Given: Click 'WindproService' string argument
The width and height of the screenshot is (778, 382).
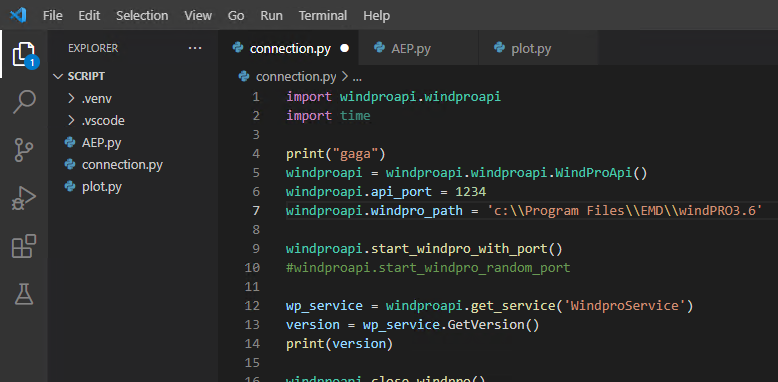Looking at the screenshot, I should click(x=624, y=306).
